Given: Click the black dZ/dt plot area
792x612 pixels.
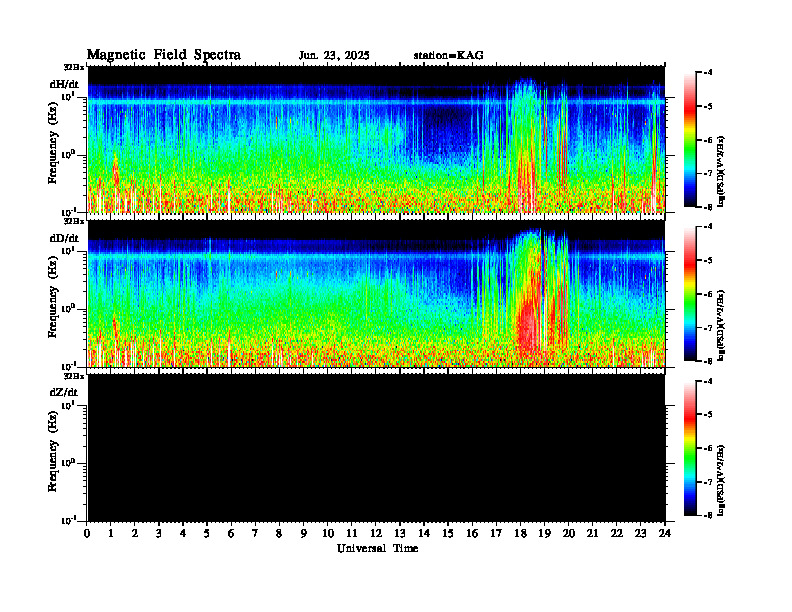Looking at the screenshot, I should pos(376,447).
